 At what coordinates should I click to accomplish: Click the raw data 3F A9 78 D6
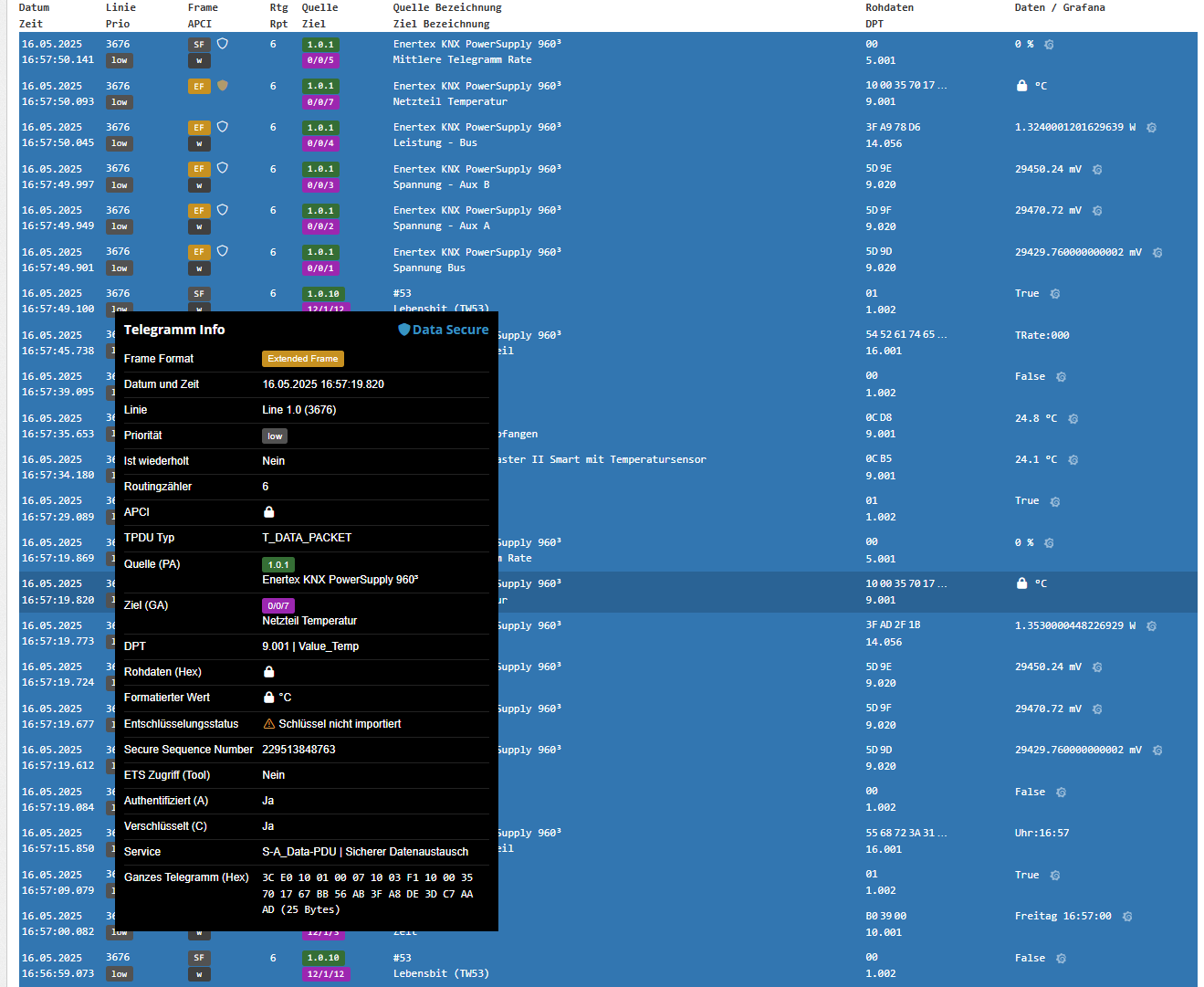pyautogui.click(x=893, y=128)
